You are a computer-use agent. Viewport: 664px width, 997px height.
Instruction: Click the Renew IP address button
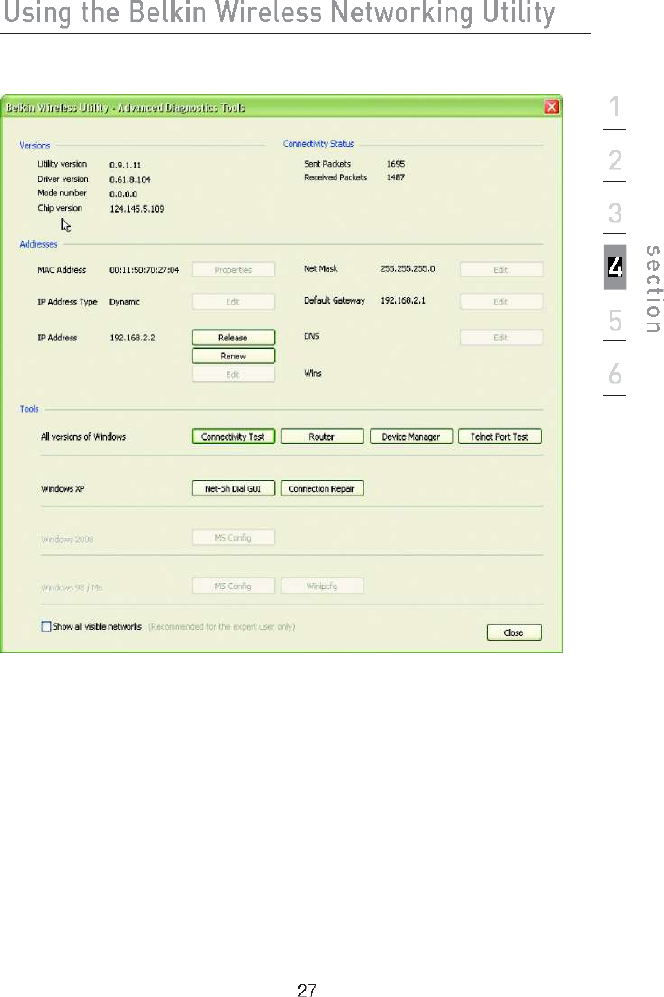point(233,355)
